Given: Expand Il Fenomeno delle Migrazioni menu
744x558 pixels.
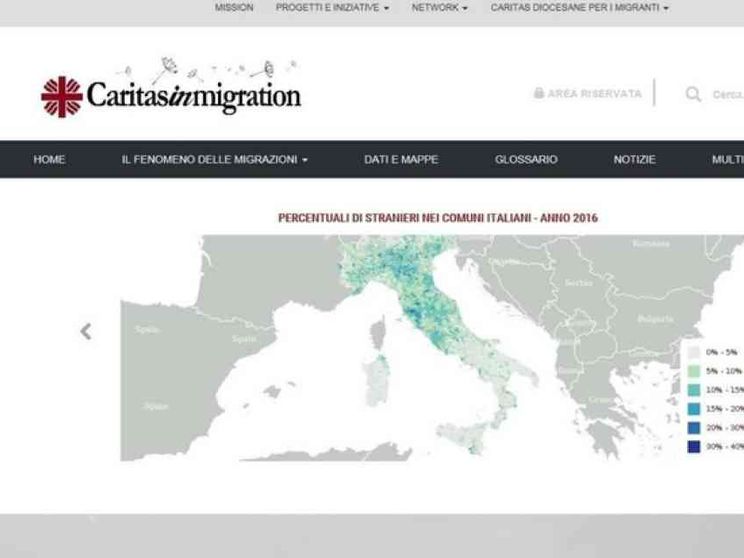Looking at the screenshot, I should pyautogui.click(x=214, y=159).
